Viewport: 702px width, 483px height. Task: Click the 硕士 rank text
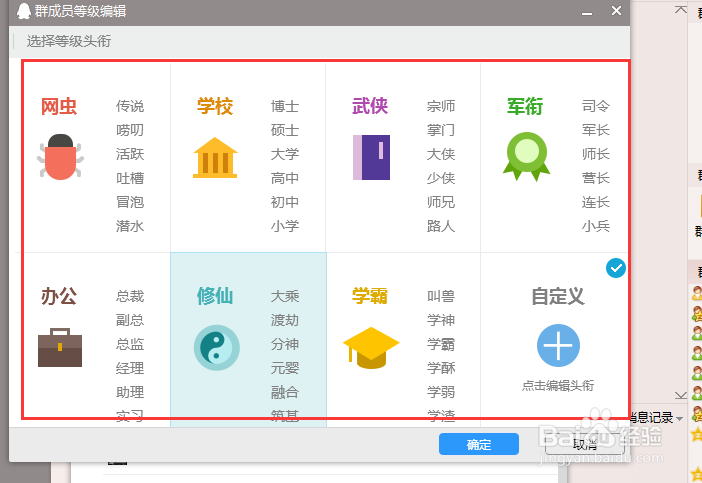tap(285, 130)
